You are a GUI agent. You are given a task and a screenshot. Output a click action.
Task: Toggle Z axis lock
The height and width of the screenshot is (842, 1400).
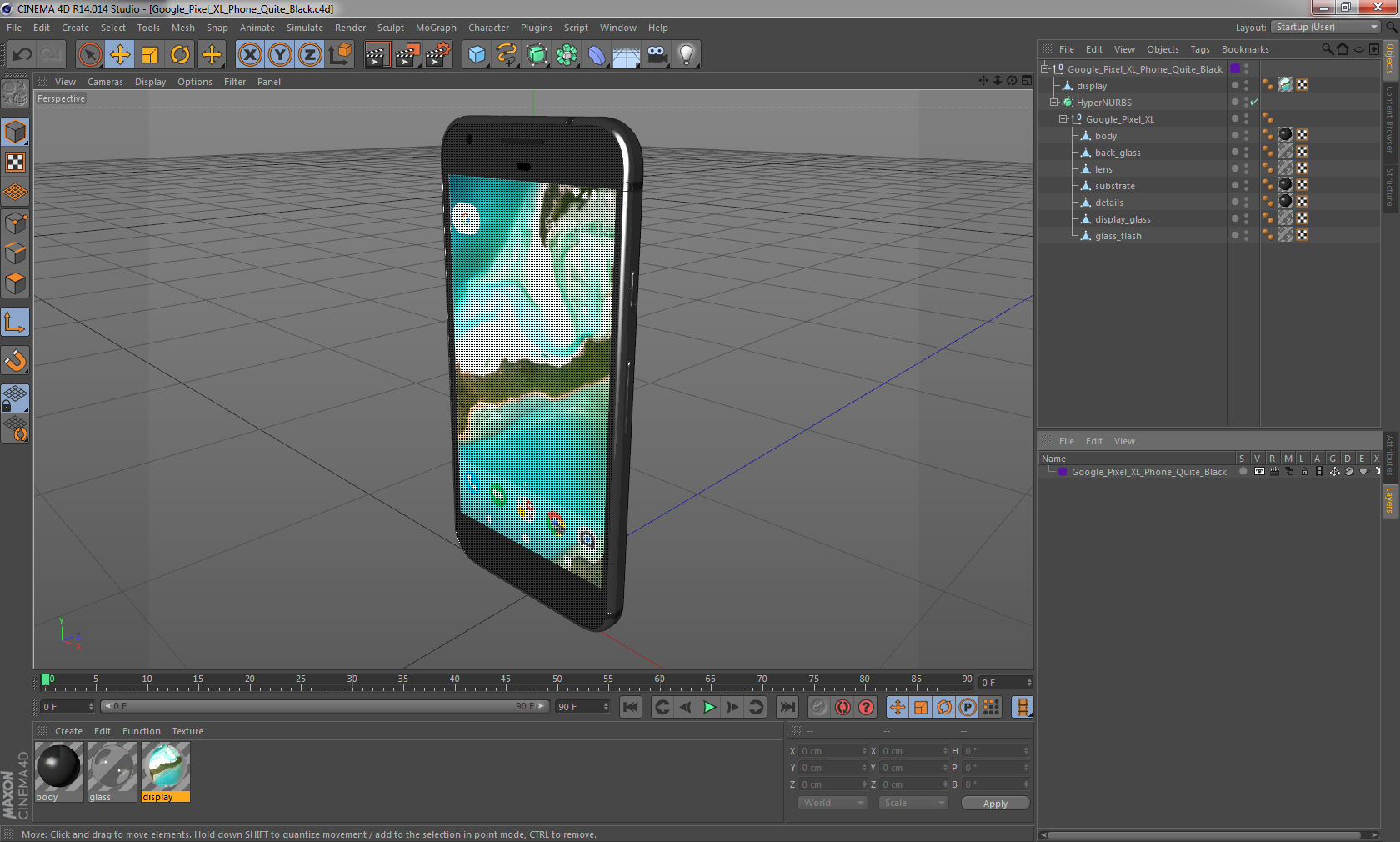(310, 55)
